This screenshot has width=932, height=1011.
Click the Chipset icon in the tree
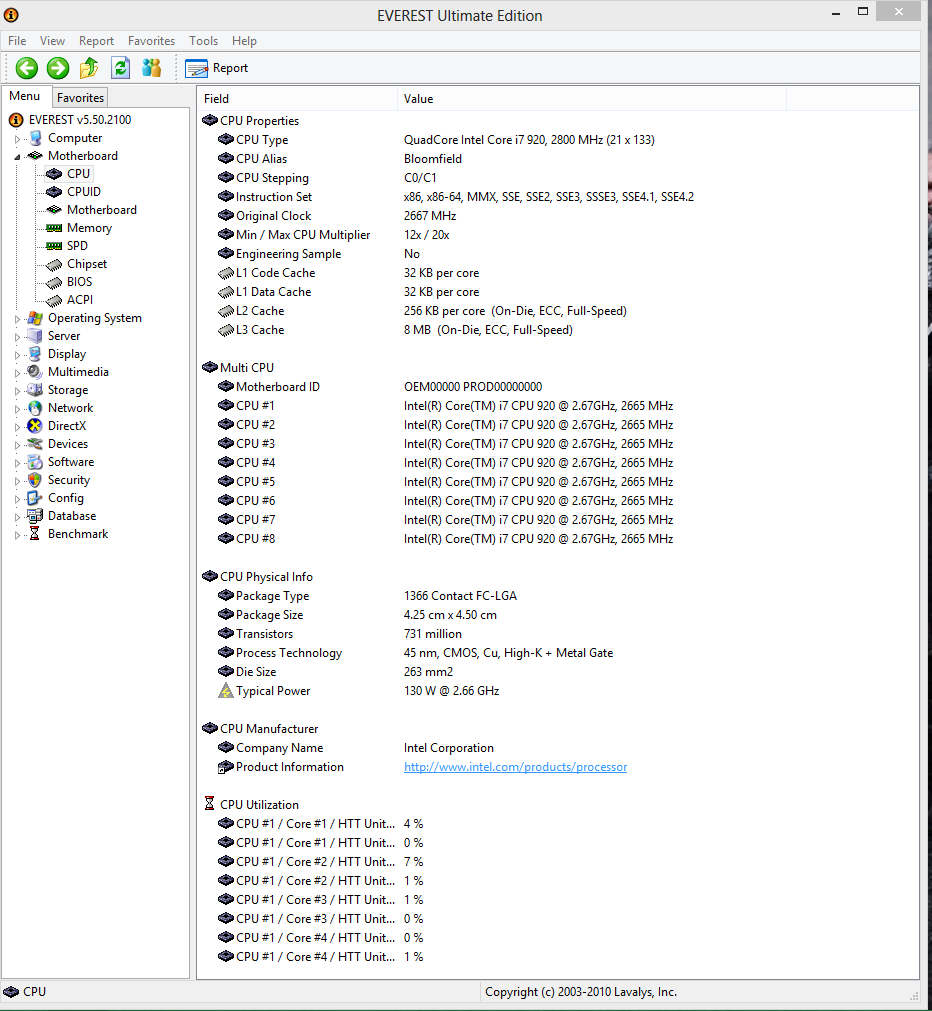coord(54,264)
